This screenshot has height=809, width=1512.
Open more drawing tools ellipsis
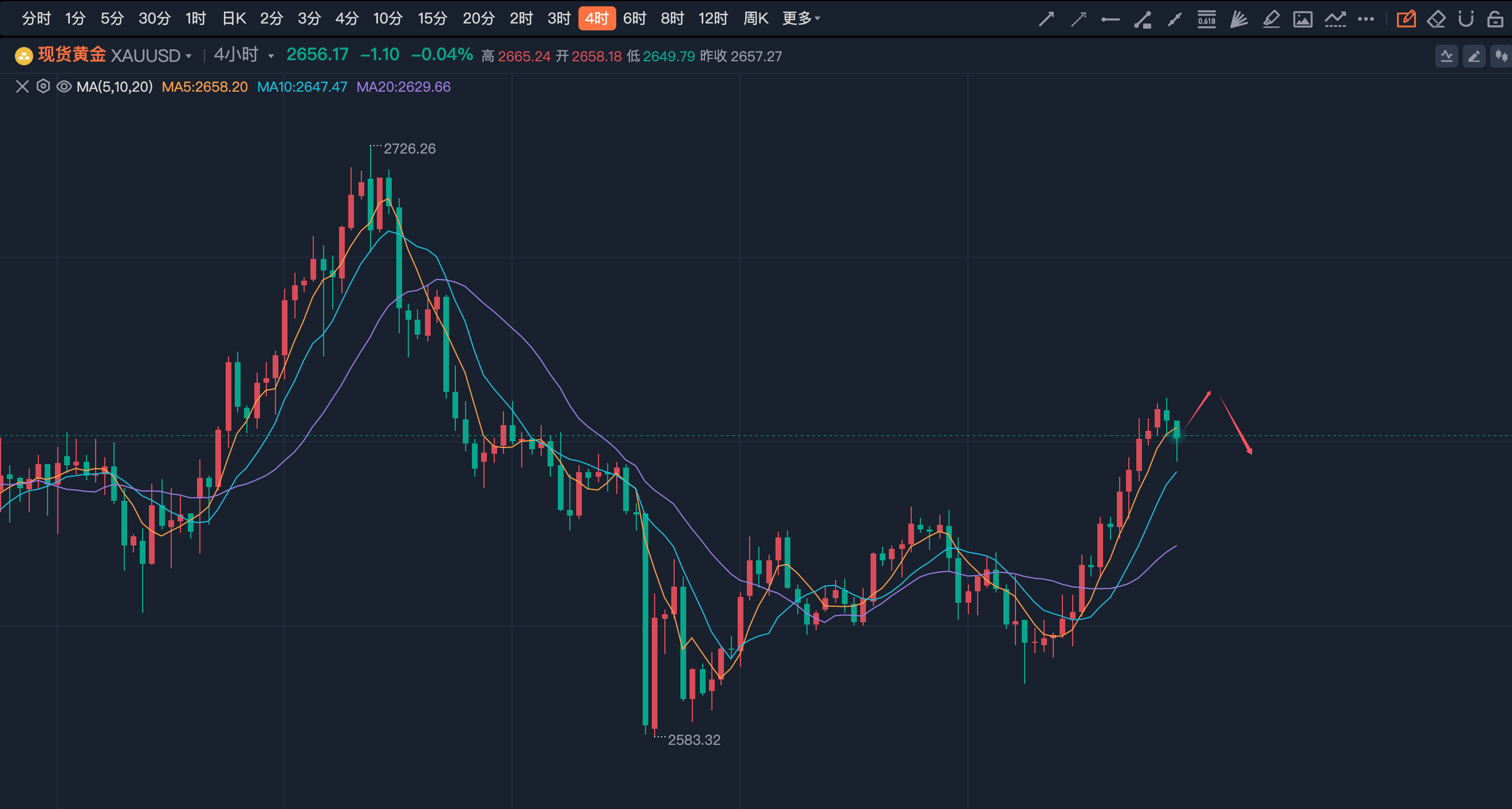pos(1366,19)
